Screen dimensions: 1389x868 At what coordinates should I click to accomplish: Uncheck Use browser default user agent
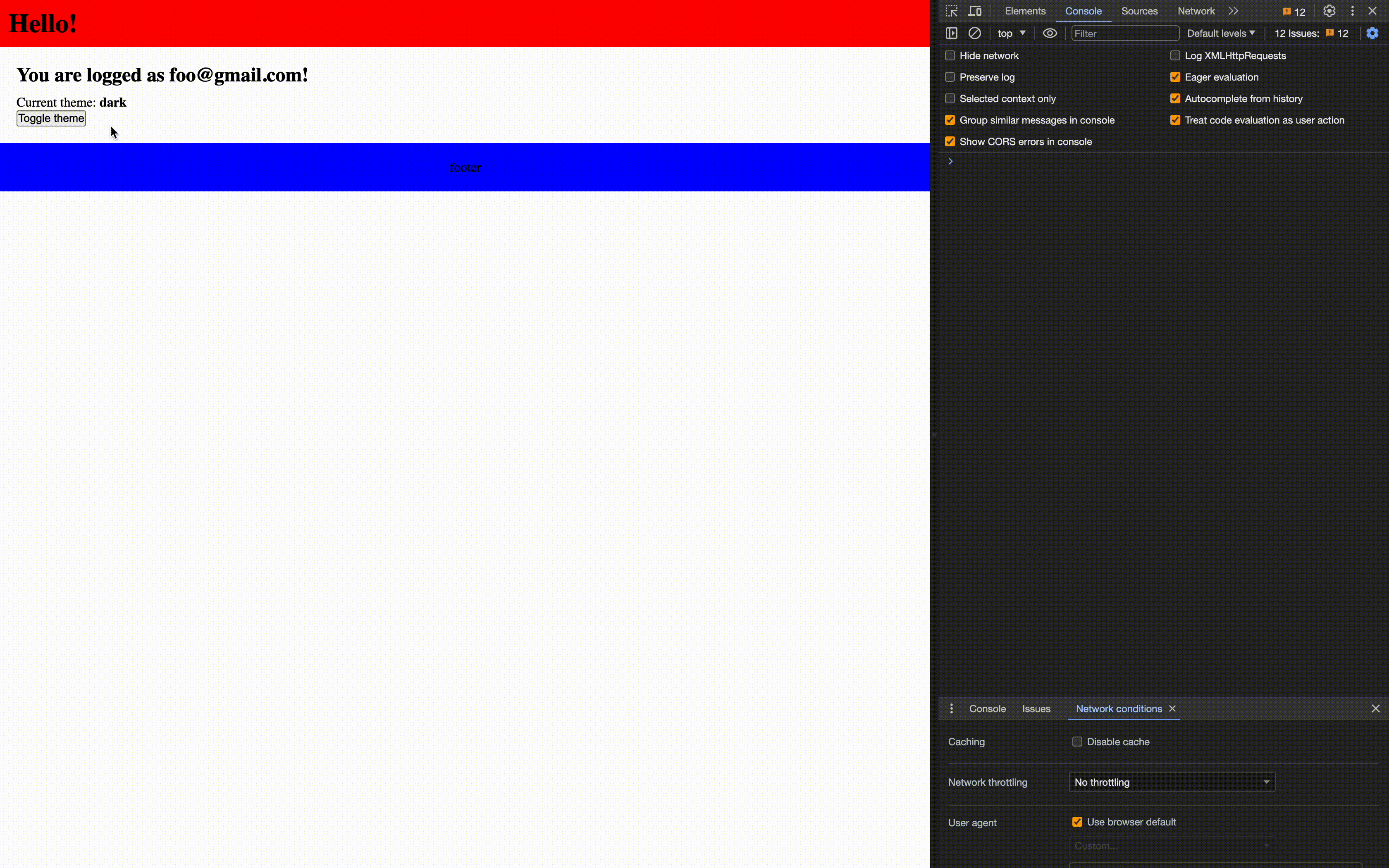point(1077,822)
